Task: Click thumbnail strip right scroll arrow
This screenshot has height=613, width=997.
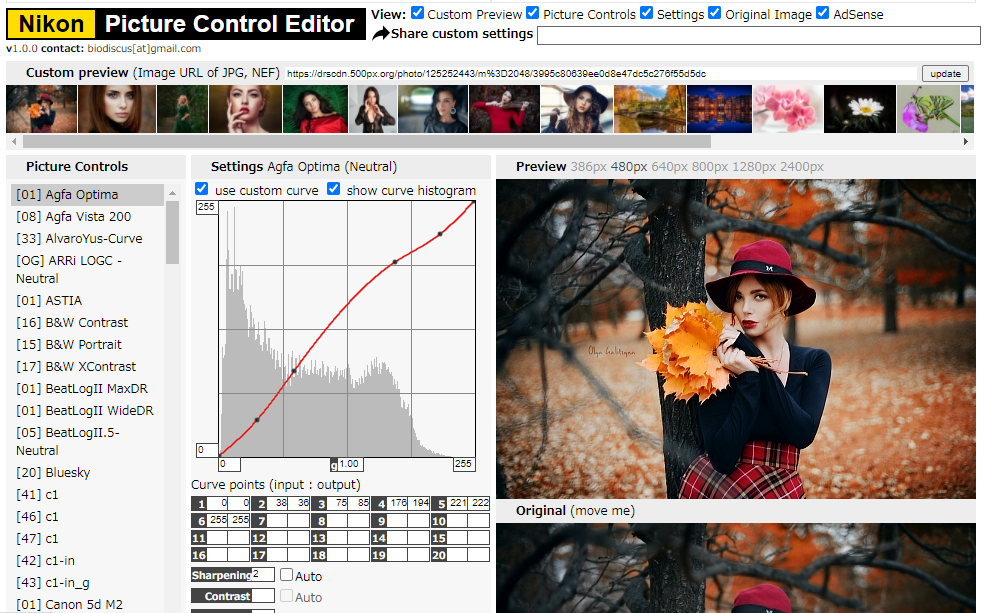Action: pos(966,141)
